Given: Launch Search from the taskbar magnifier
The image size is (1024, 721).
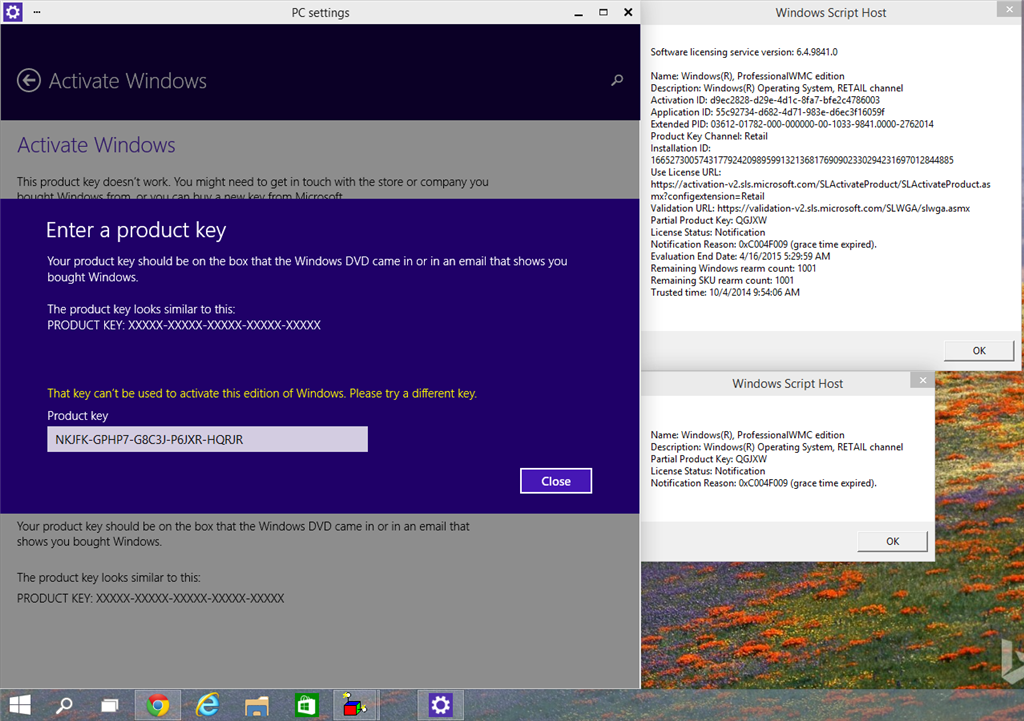Looking at the screenshot, I should 64,705.
